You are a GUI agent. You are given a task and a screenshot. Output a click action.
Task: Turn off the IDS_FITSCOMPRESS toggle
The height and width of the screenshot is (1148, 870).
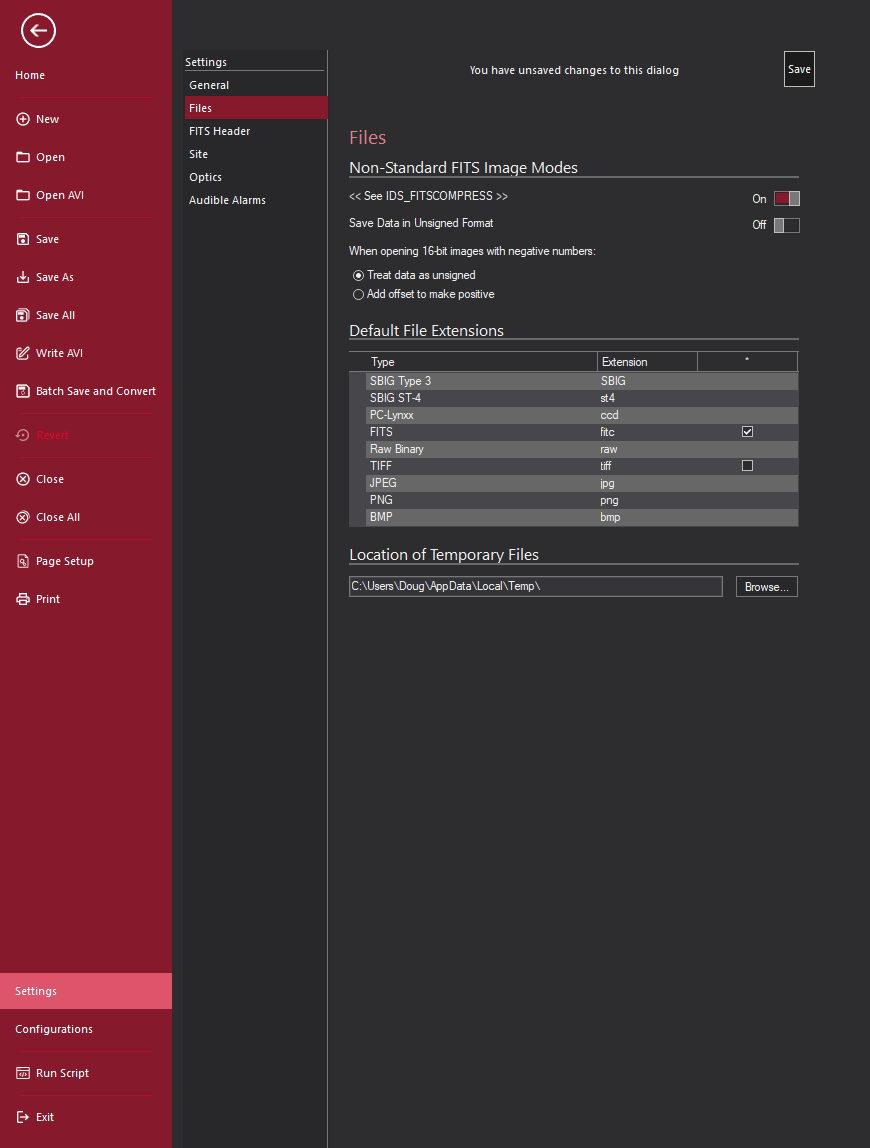(x=786, y=199)
